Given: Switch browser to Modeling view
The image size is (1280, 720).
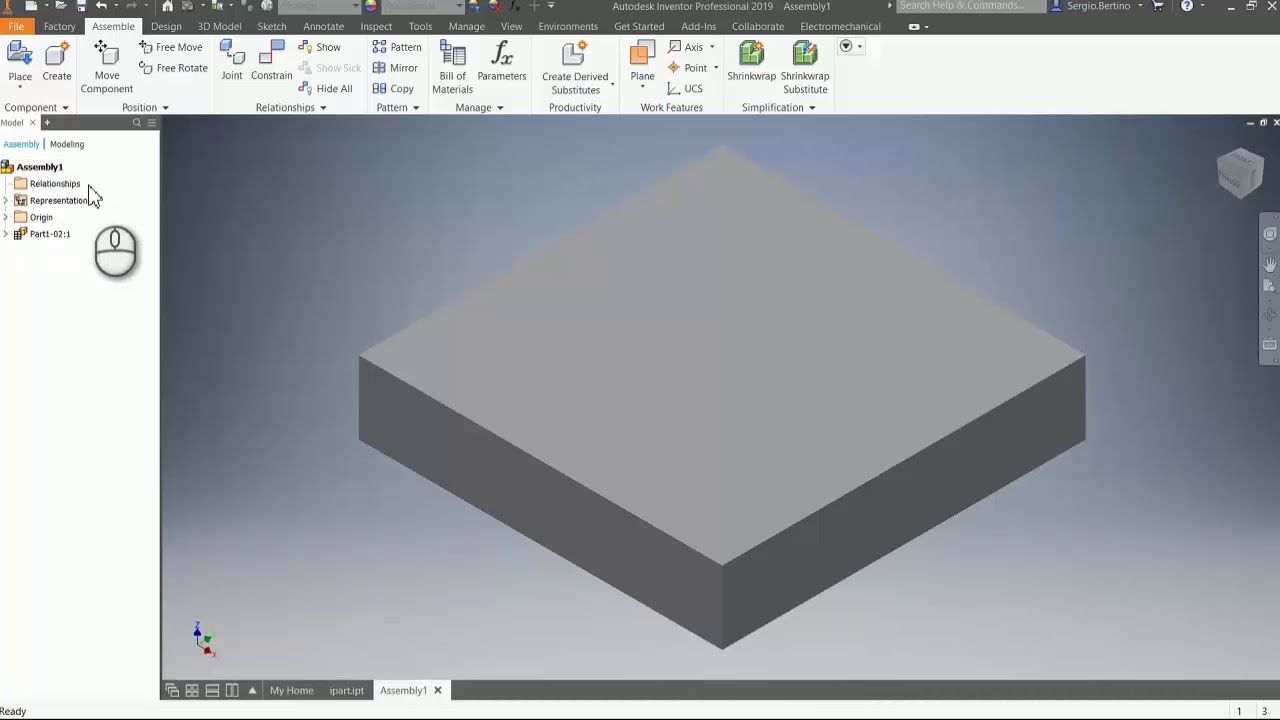Looking at the screenshot, I should 67,145.
